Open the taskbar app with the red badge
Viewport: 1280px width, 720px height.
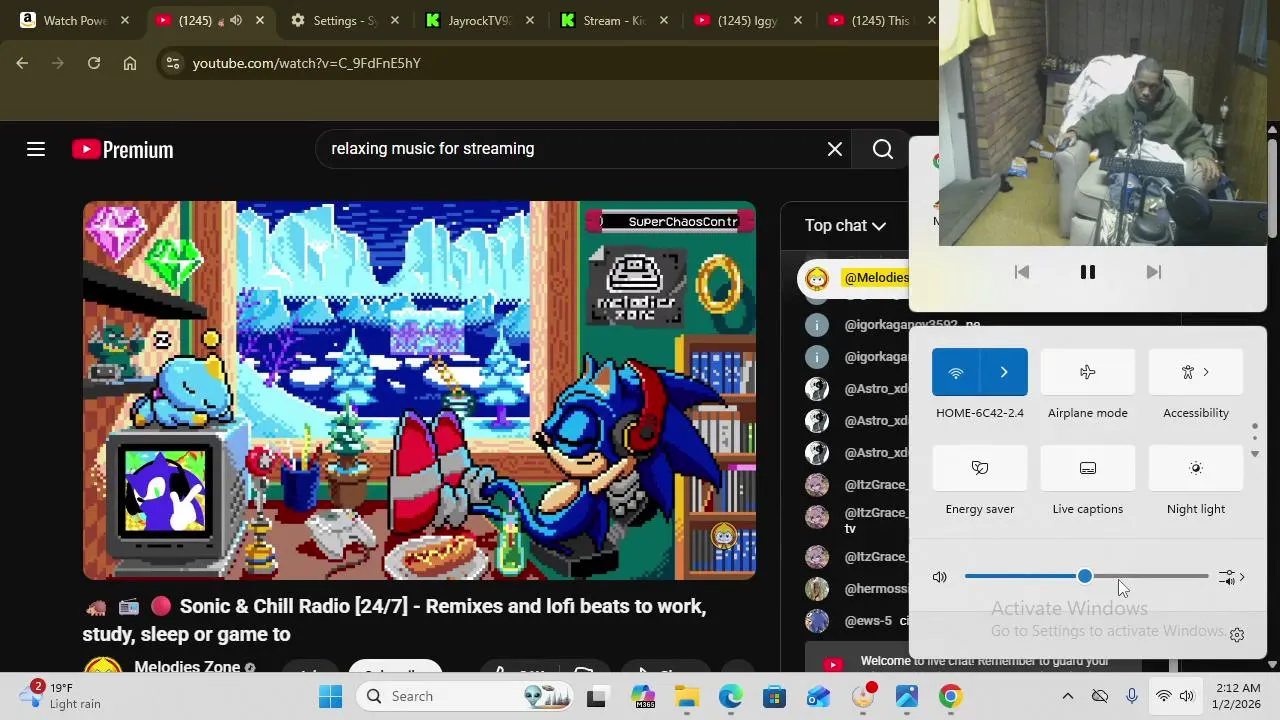pos(863,696)
